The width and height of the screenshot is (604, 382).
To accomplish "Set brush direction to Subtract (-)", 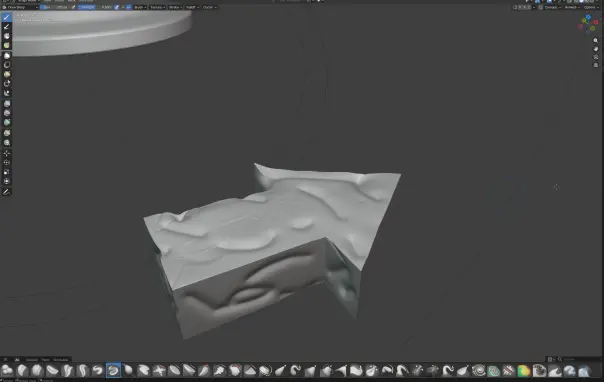I will click(x=129, y=7).
